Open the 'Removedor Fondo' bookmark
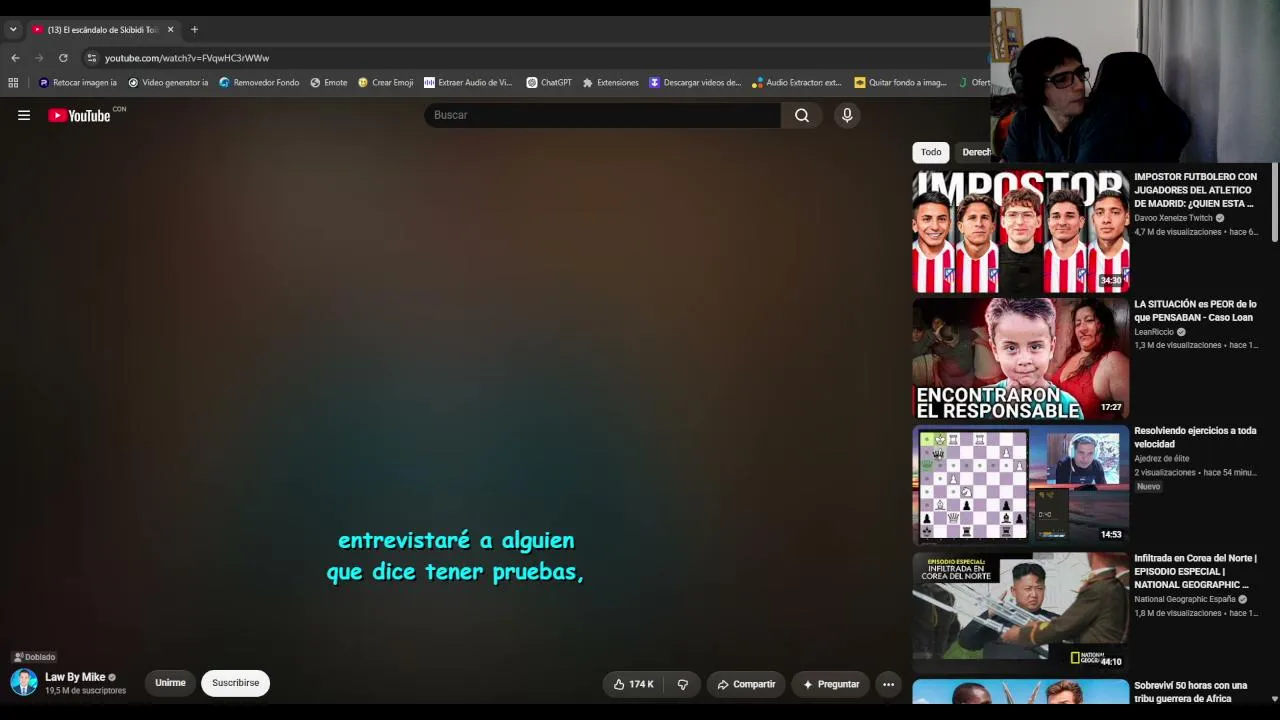 [259, 83]
